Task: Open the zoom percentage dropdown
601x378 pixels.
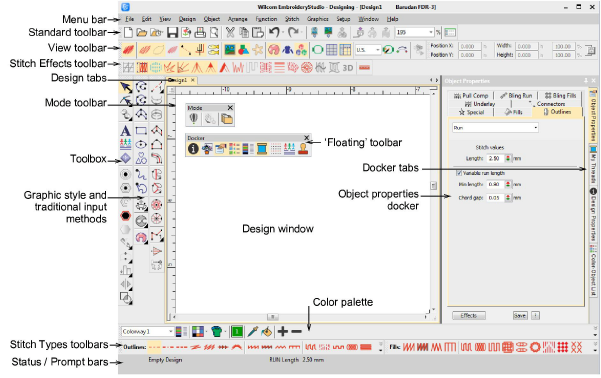Action: click(431, 33)
